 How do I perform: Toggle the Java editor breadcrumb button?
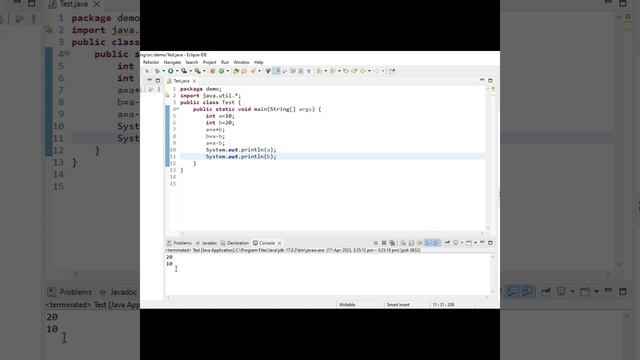pyautogui.click(x=268, y=71)
